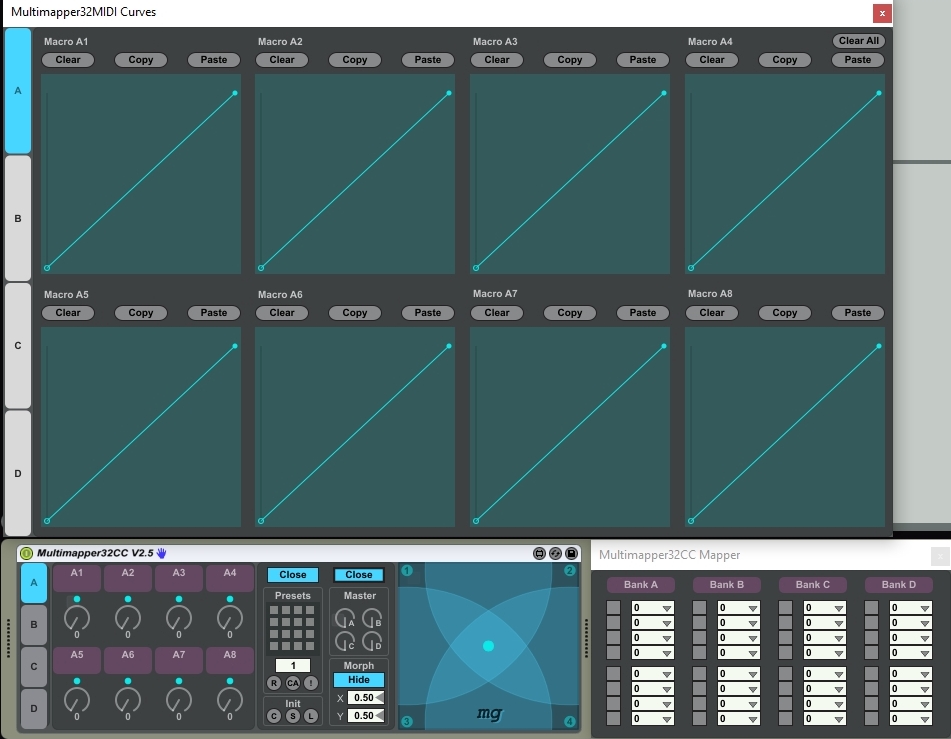This screenshot has width=951, height=739.
Task: Click the device activator power icon
Action: coord(27,553)
